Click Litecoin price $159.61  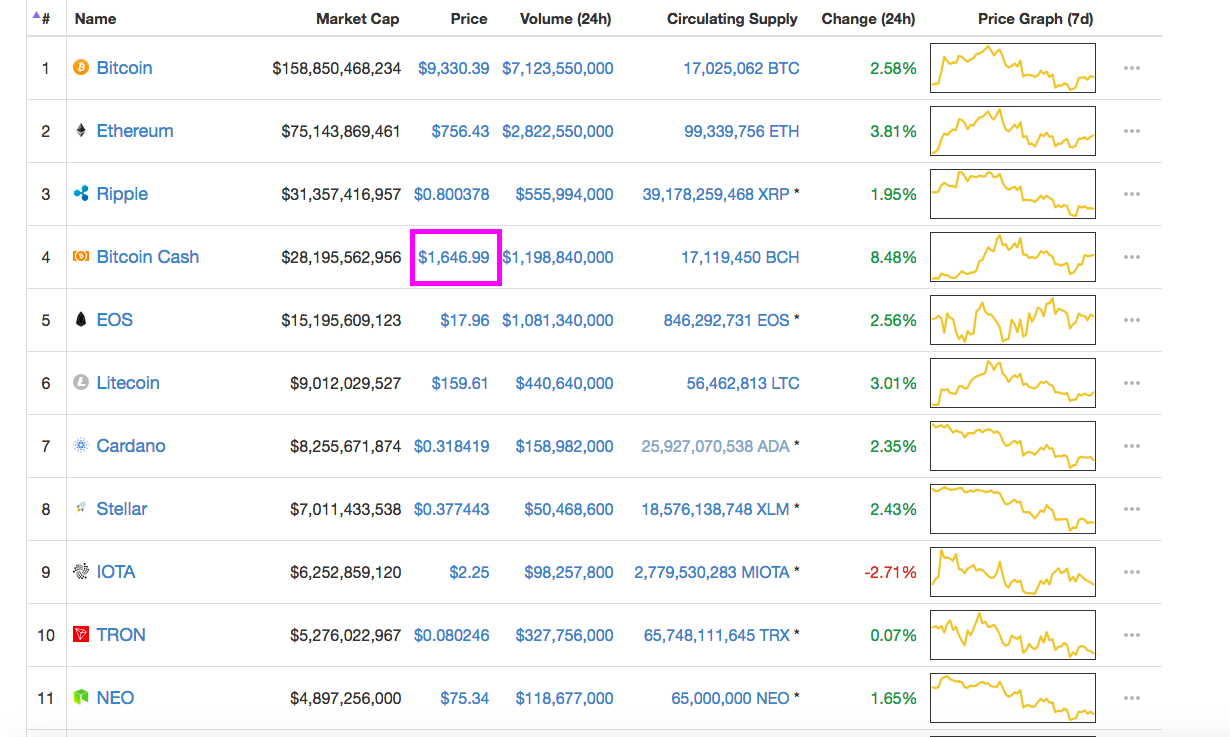(461, 383)
